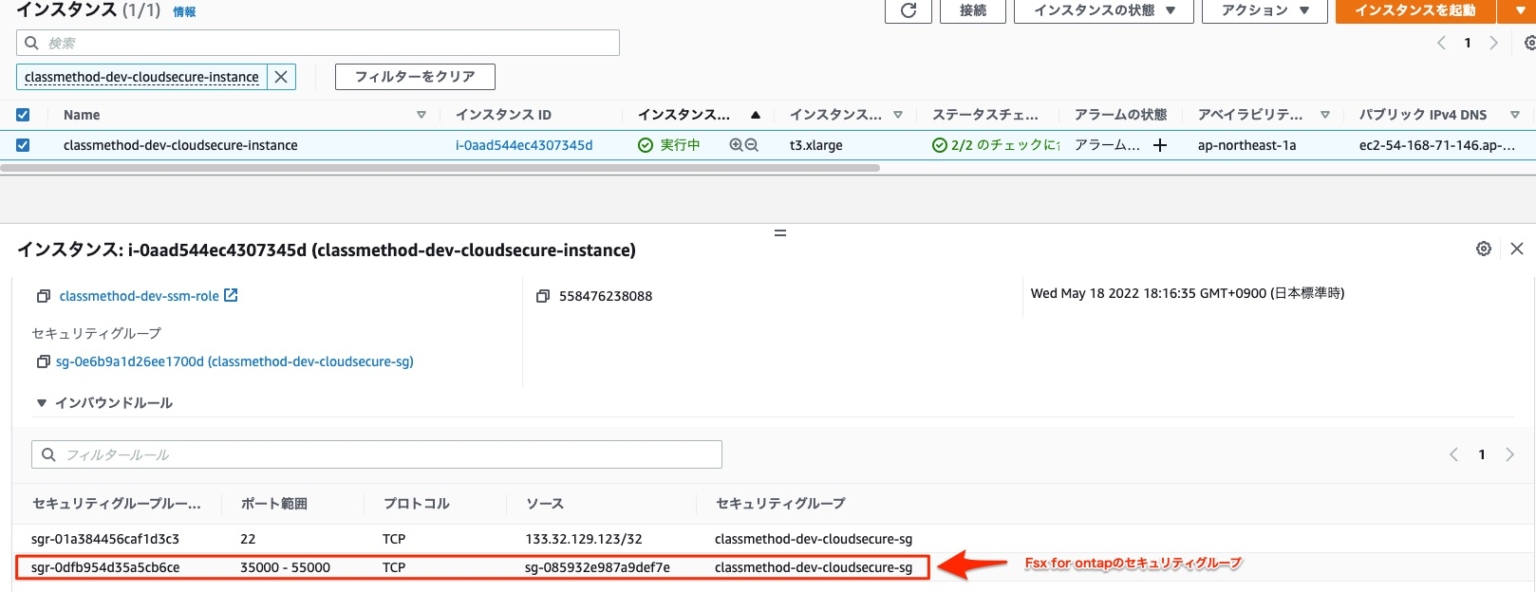
Task: Expand the インスタンスを起動 dropdown arrow
Action: 1520,11
